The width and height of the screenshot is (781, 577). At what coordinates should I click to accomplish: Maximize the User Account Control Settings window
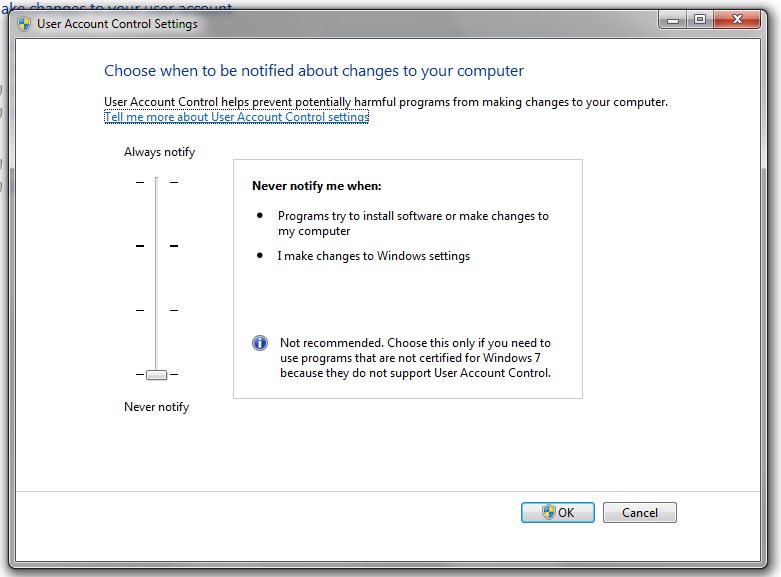699,19
